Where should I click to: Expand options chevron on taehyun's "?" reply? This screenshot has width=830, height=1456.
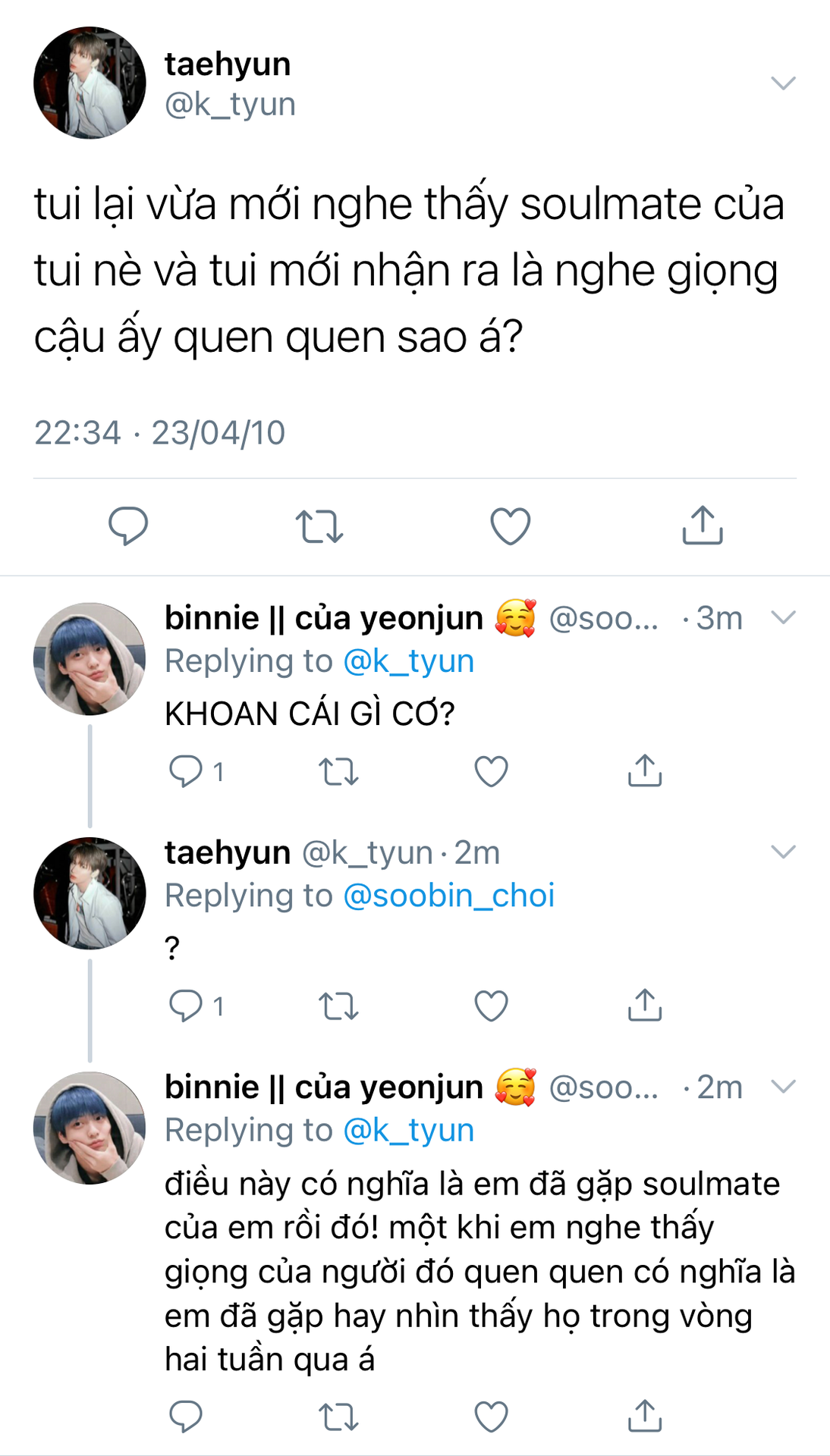tap(783, 852)
